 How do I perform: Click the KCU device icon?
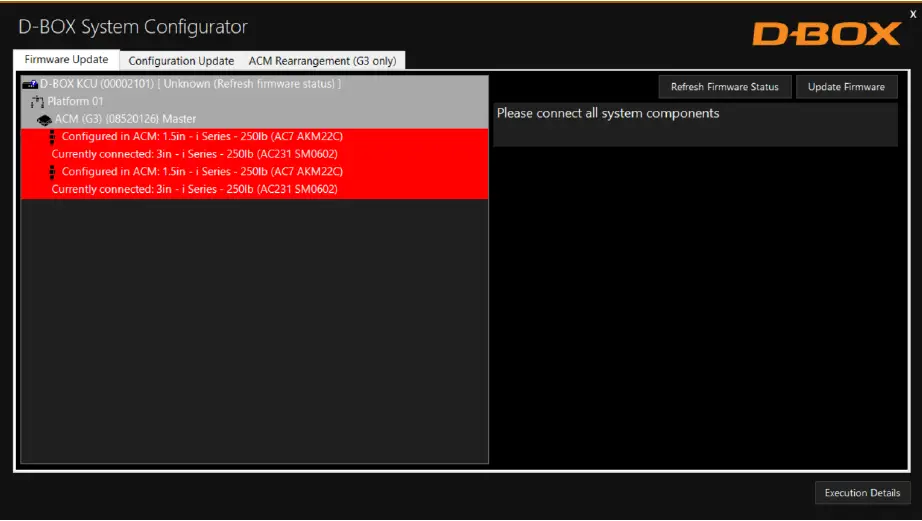(x=30, y=84)
